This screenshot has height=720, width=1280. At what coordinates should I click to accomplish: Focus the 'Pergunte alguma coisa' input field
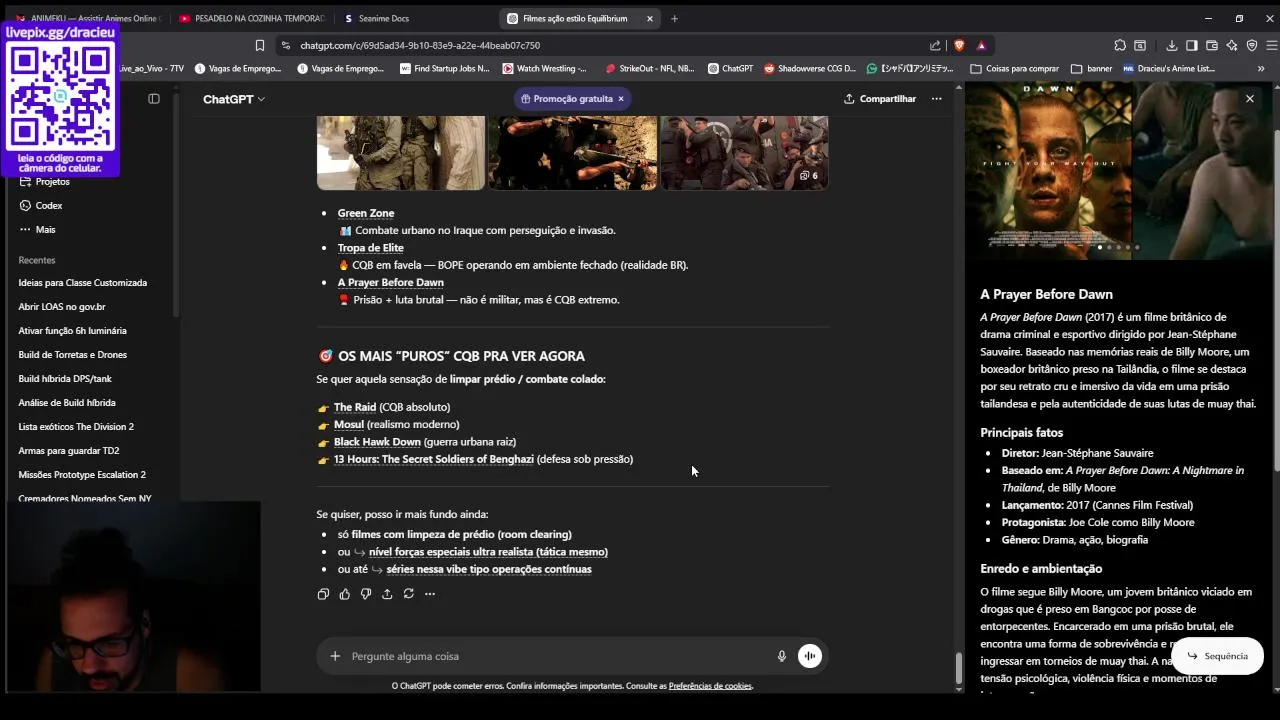pyautogui.click(x=560, y=656)
